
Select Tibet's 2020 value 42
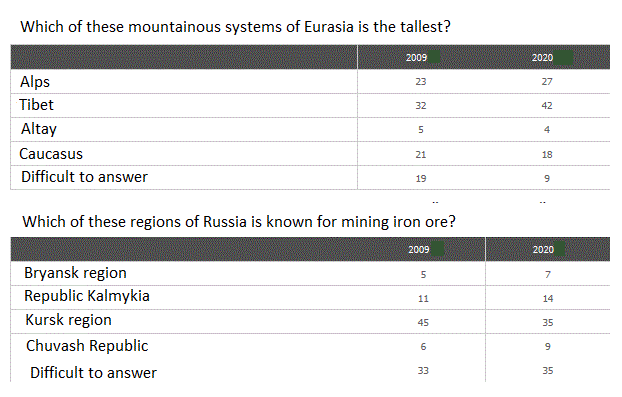(x=547, y=105)
